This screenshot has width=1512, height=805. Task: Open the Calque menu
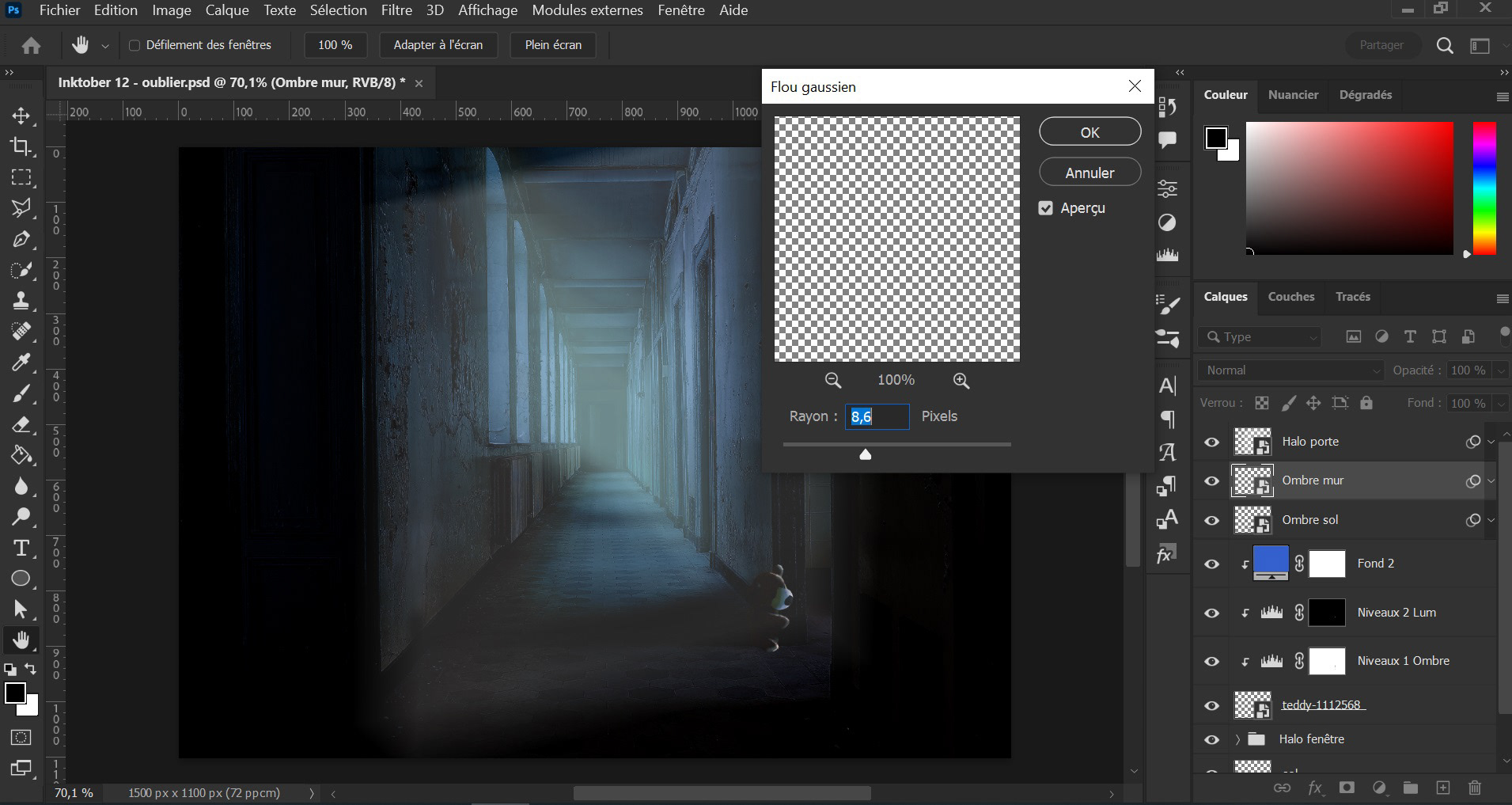(227, 10)
